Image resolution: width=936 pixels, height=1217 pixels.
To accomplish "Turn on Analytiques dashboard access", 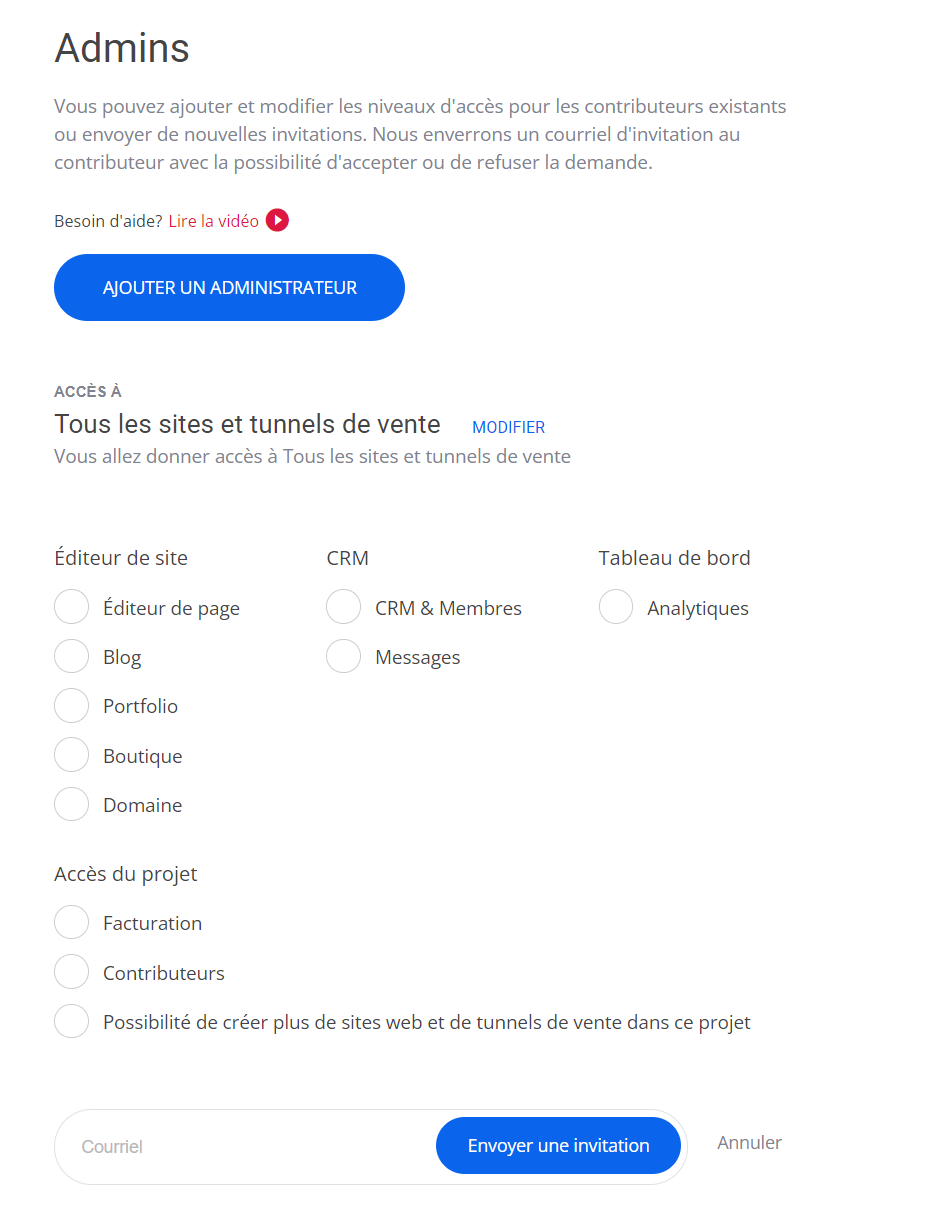I will coord(616,607).
